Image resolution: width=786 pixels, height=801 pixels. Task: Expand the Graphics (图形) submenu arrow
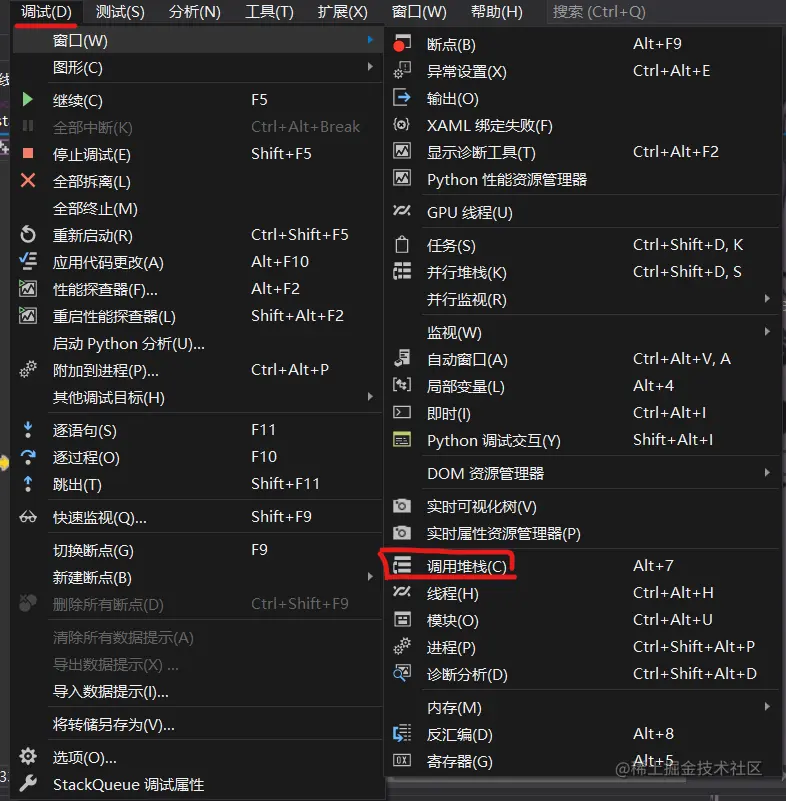[x=370, y=67]
